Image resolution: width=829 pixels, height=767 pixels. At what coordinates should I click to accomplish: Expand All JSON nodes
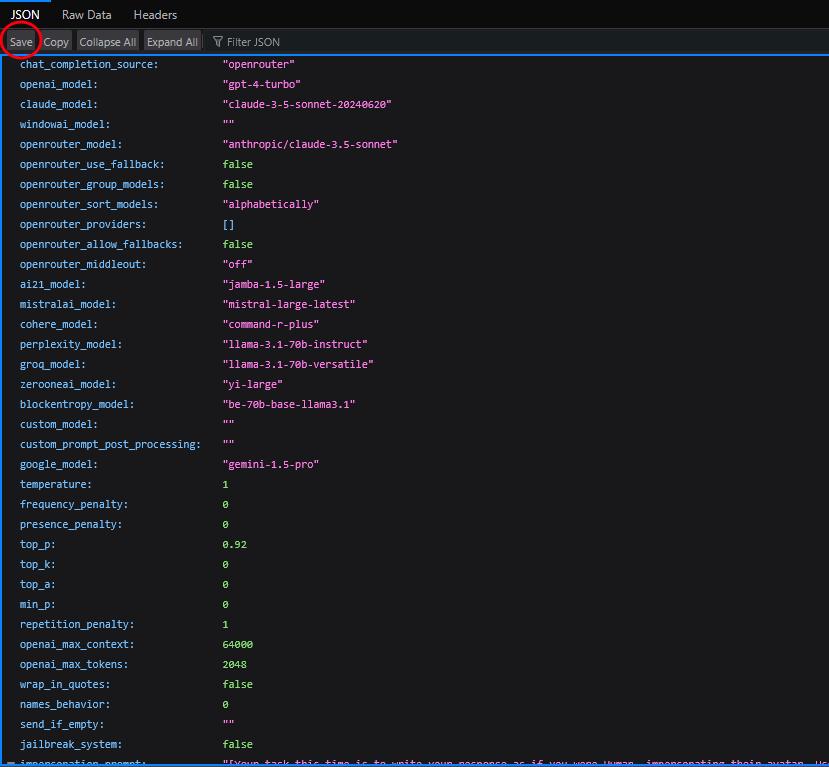172,42
